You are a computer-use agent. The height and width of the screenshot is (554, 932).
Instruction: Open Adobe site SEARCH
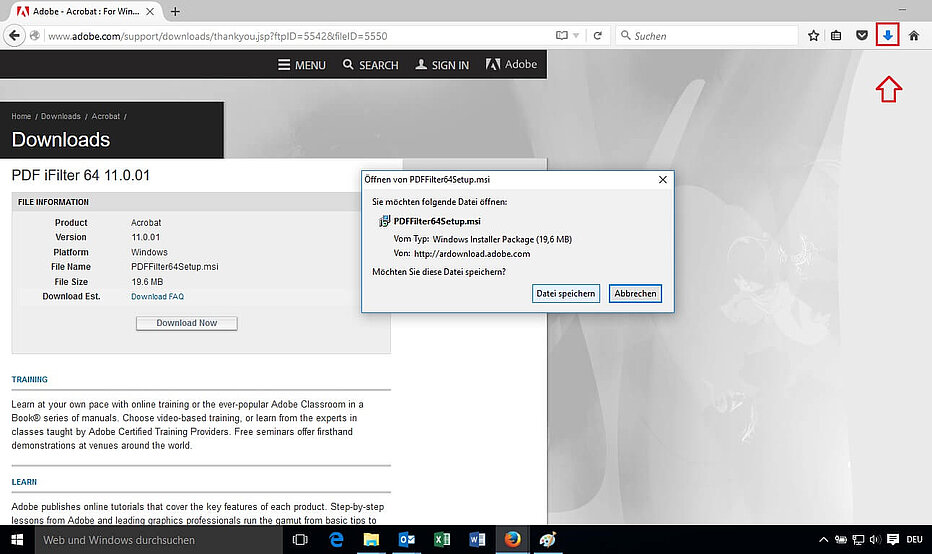370,65
